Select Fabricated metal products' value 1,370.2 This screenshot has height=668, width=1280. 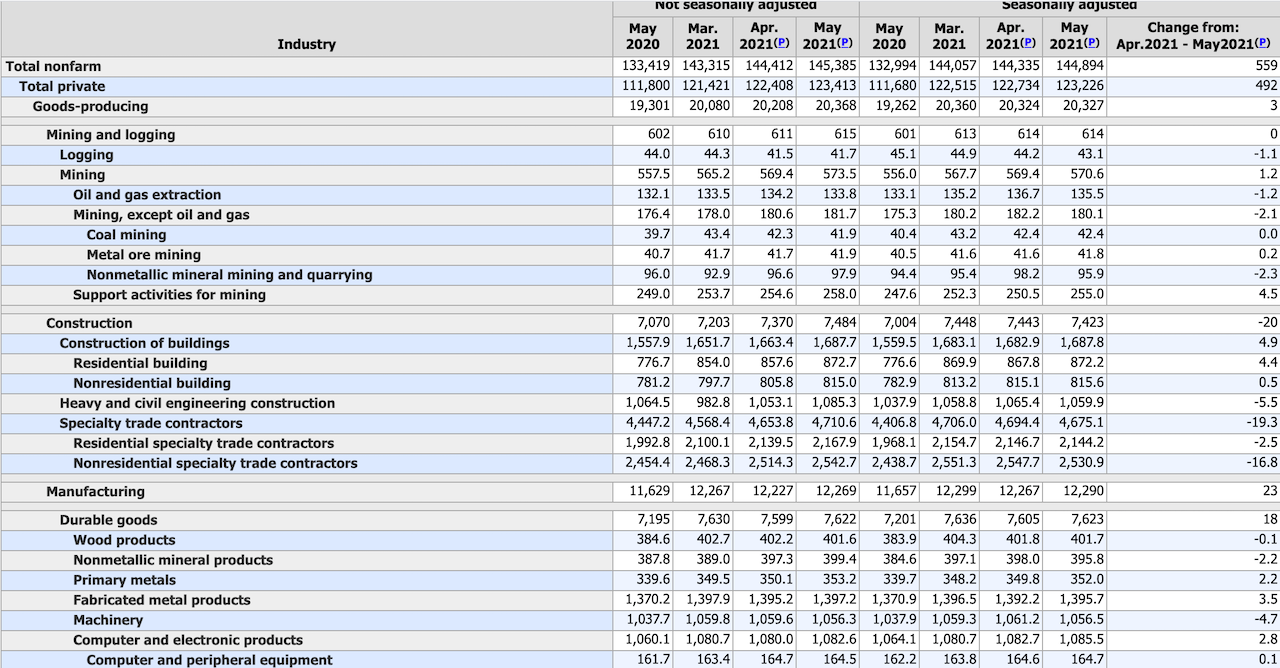point(648,600)
